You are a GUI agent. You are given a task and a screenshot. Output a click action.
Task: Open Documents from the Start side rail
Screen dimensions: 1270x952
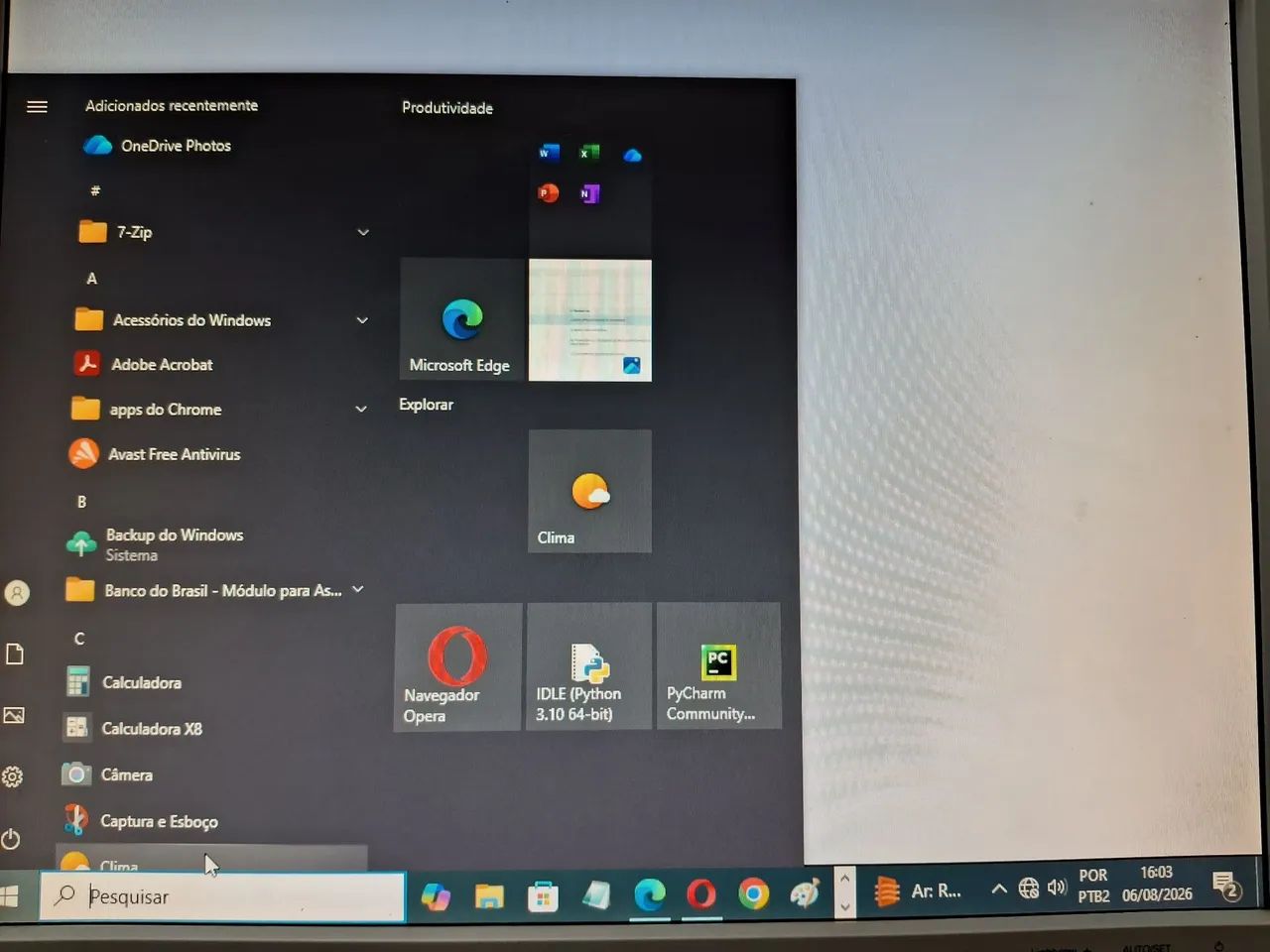point(15,654)
